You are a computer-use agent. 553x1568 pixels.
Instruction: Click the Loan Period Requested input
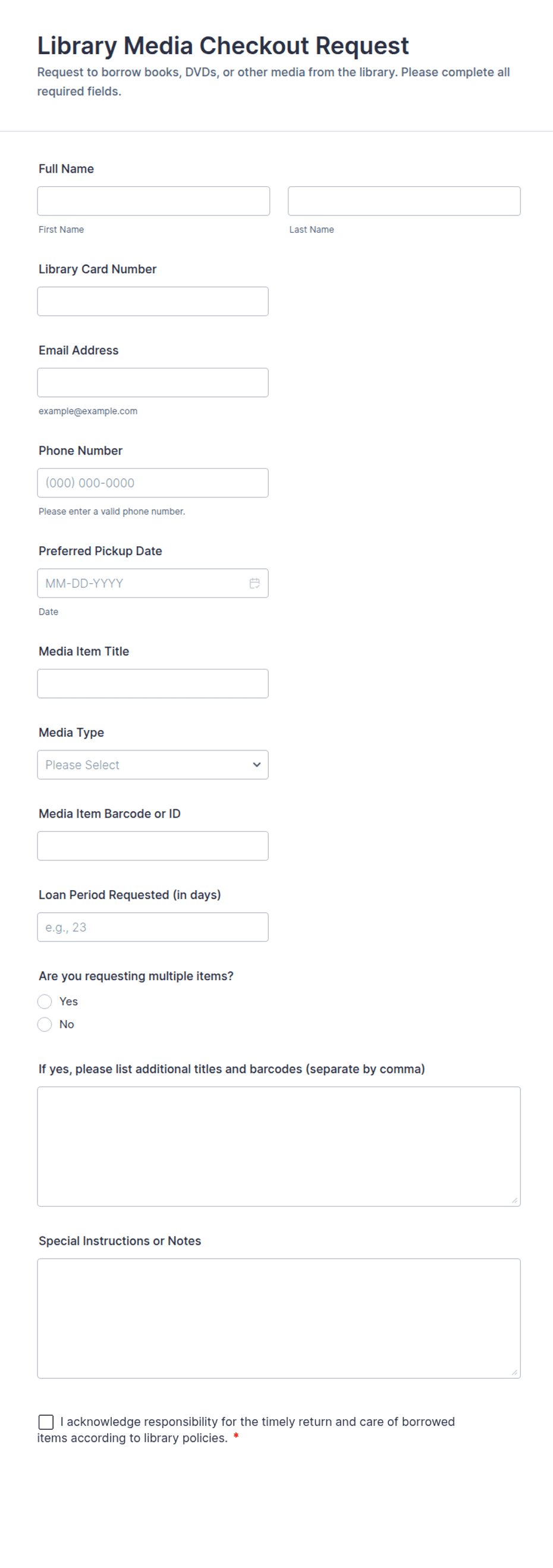153,927
